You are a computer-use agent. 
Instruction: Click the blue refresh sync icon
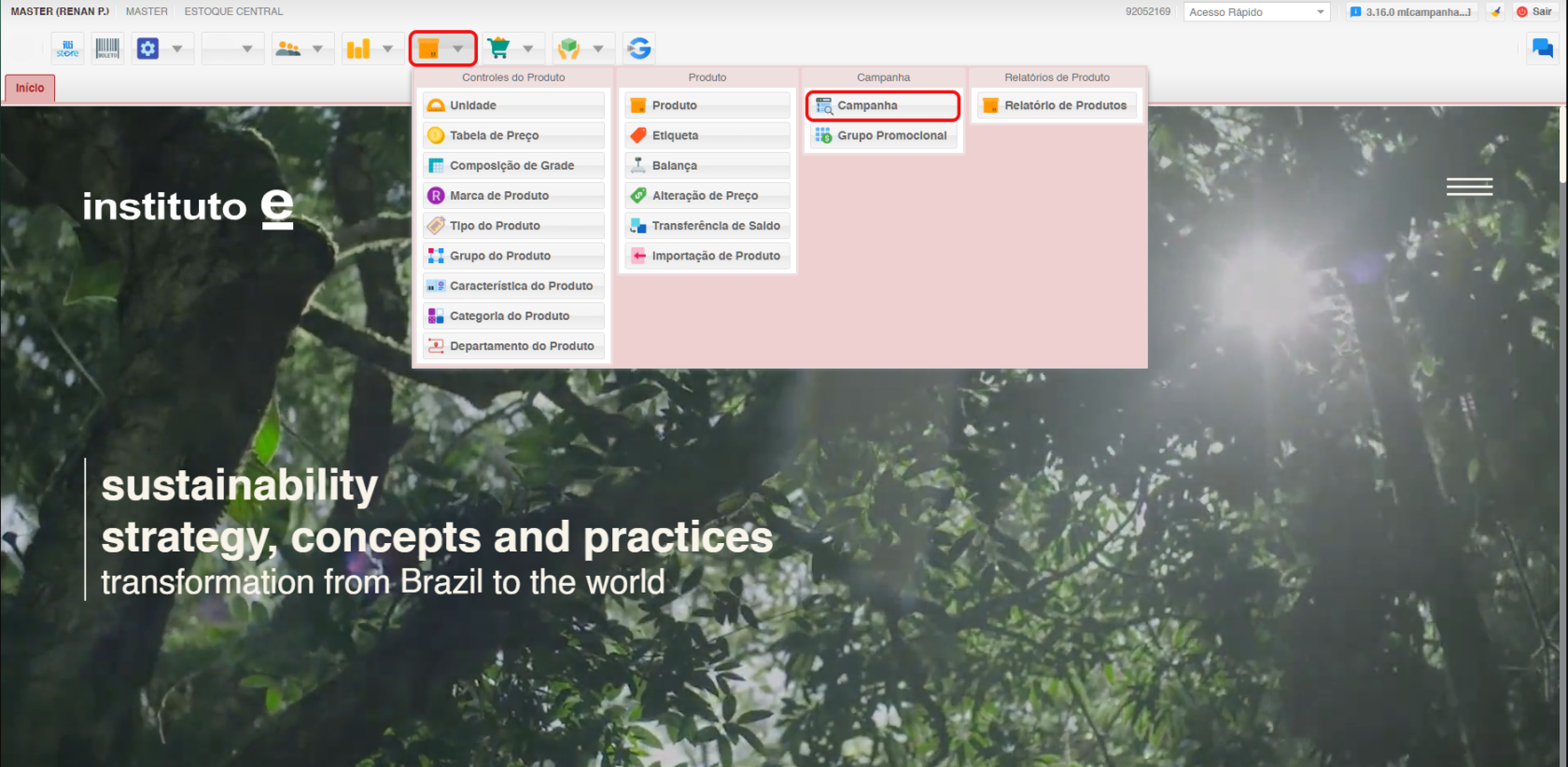point(639,49)
